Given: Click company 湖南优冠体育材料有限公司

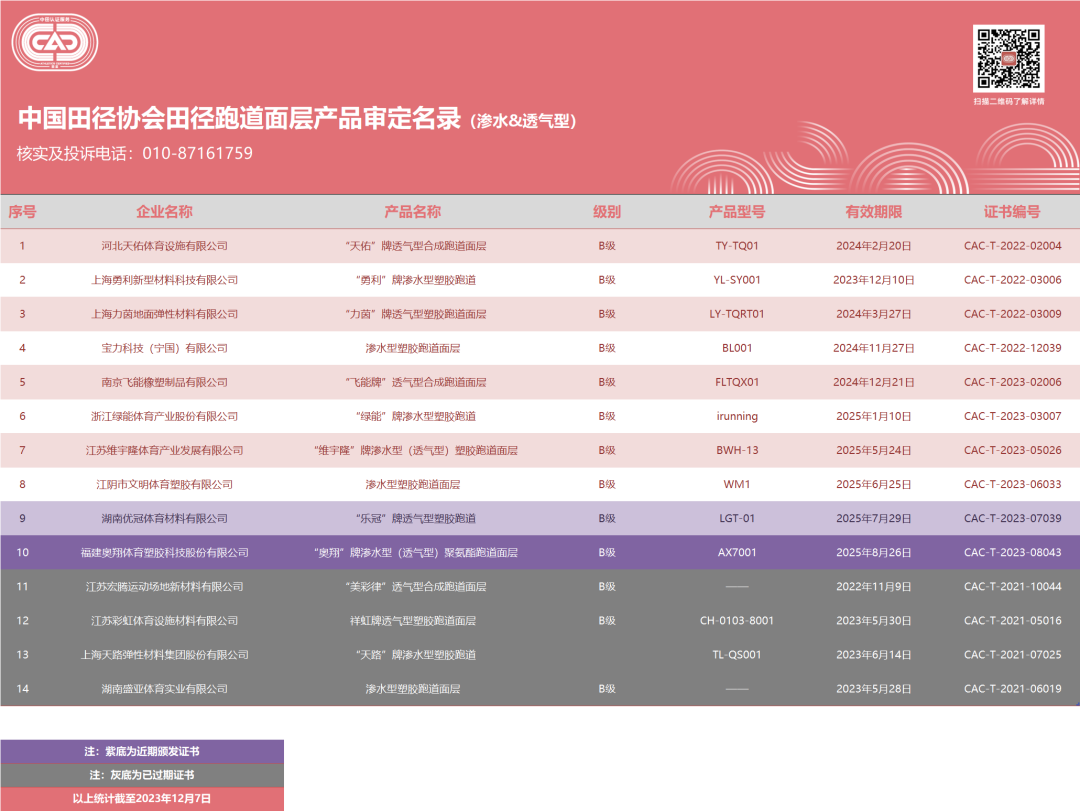Looking at the screenshot, I should pyautogui.click(x=164, y=519).
